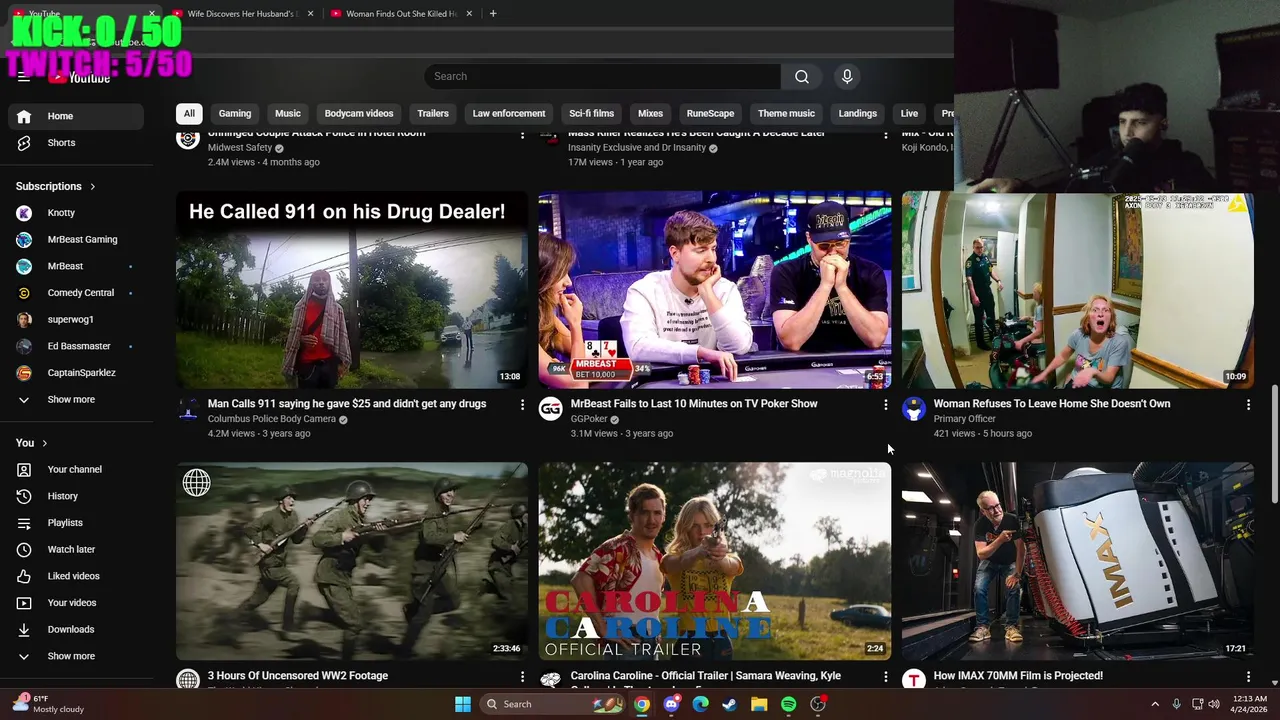This screenshot has width=1280, height=720.
Task: Filter by Trailers chip
Action: pos(433,114)
